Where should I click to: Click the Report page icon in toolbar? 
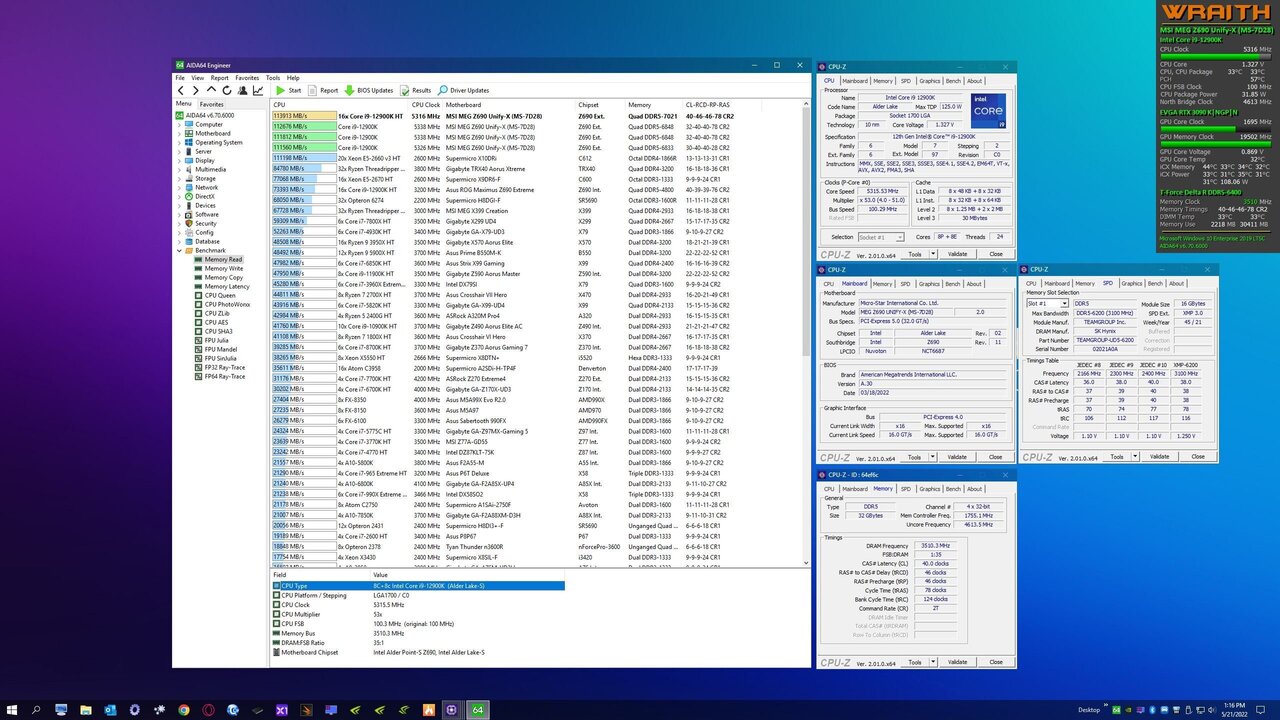click(312, 90)
